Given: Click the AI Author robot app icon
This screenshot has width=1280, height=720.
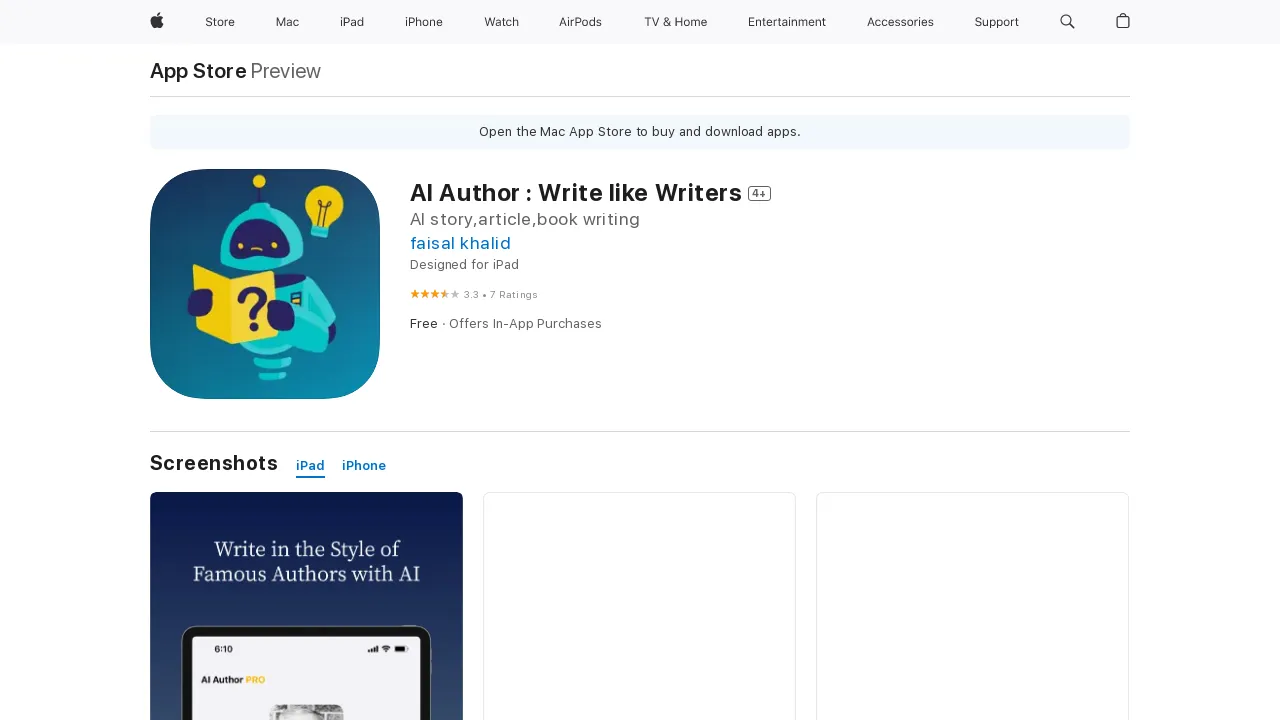Looking at the screenshot, I should [x=265, y=284].
